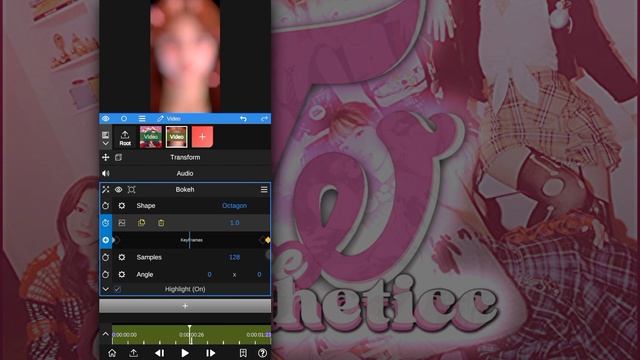
Task: Copy the property value
Action: [x=142, y=223]
